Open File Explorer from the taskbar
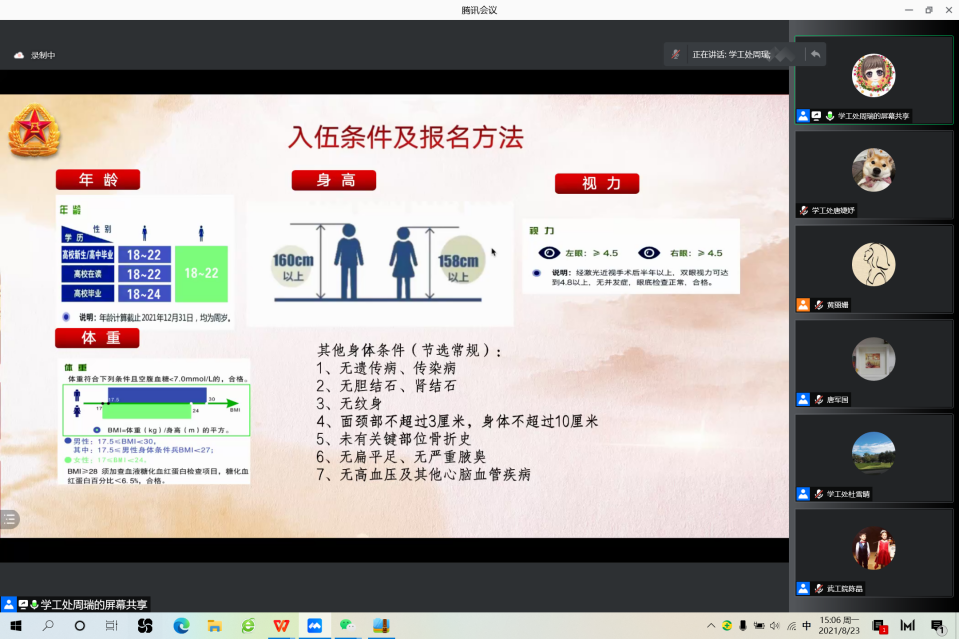 click(214, 626)
